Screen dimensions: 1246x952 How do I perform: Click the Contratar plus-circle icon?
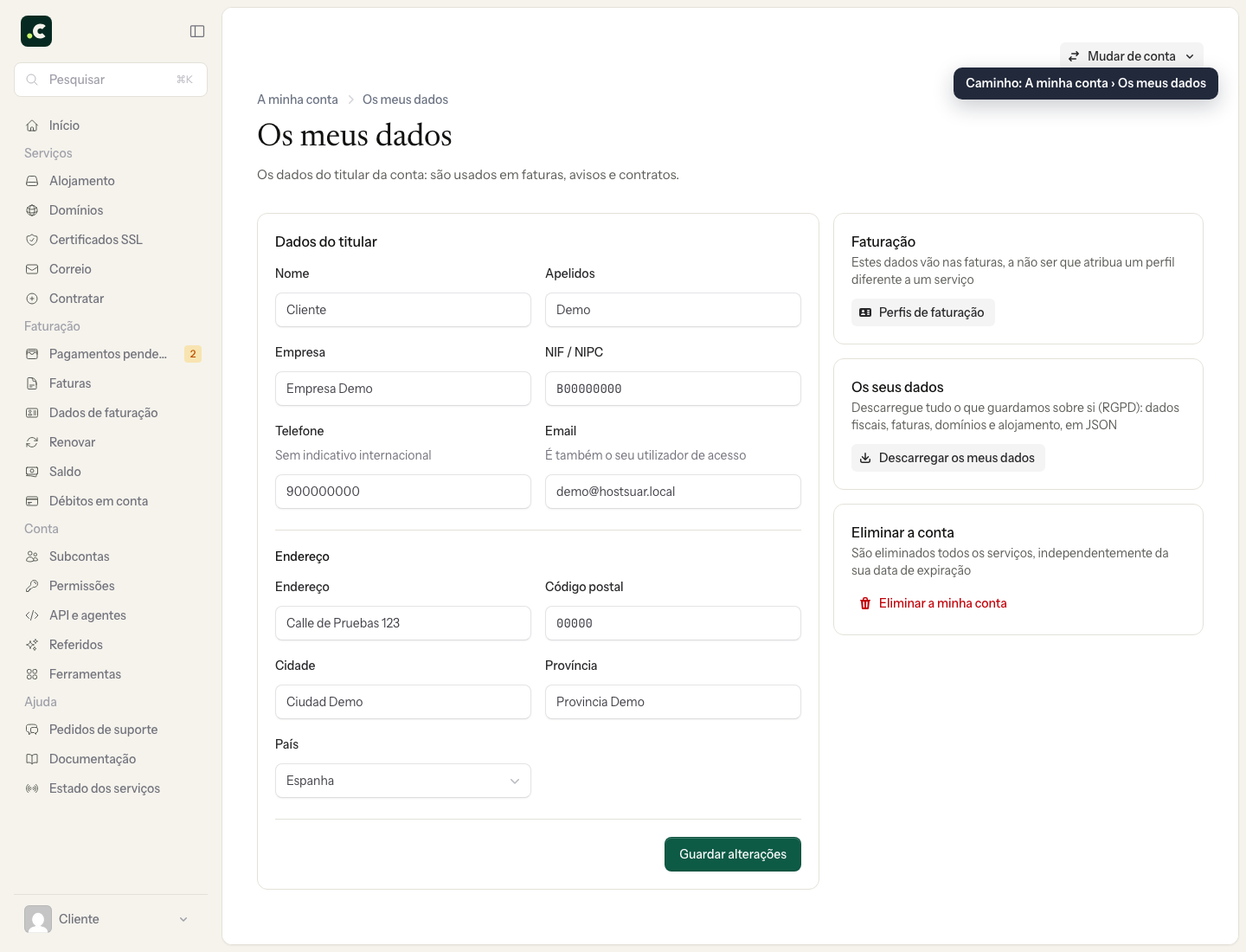(x=32, y=299)
